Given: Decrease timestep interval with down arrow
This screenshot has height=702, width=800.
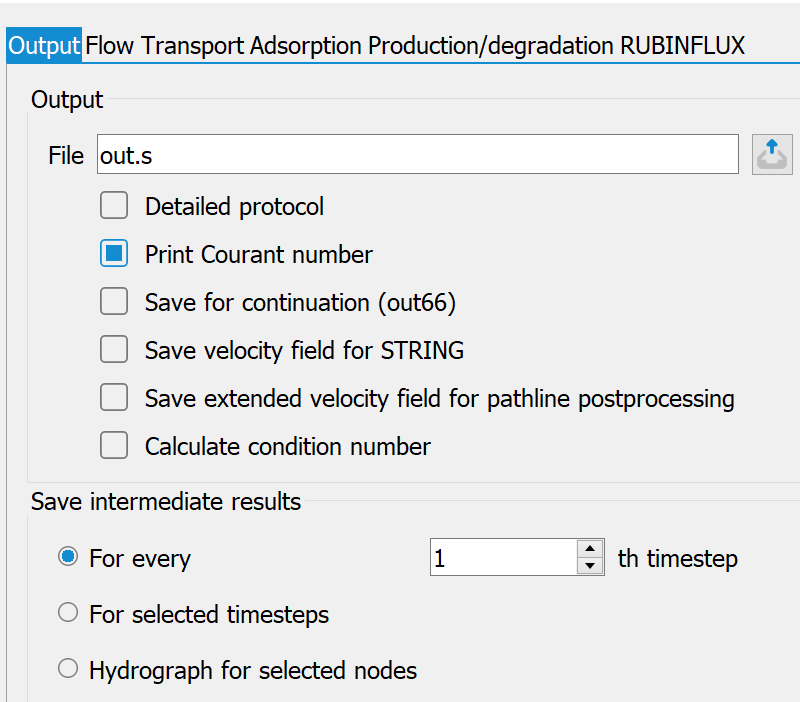Looking at the screenshot, I should [x=590, y=566].
